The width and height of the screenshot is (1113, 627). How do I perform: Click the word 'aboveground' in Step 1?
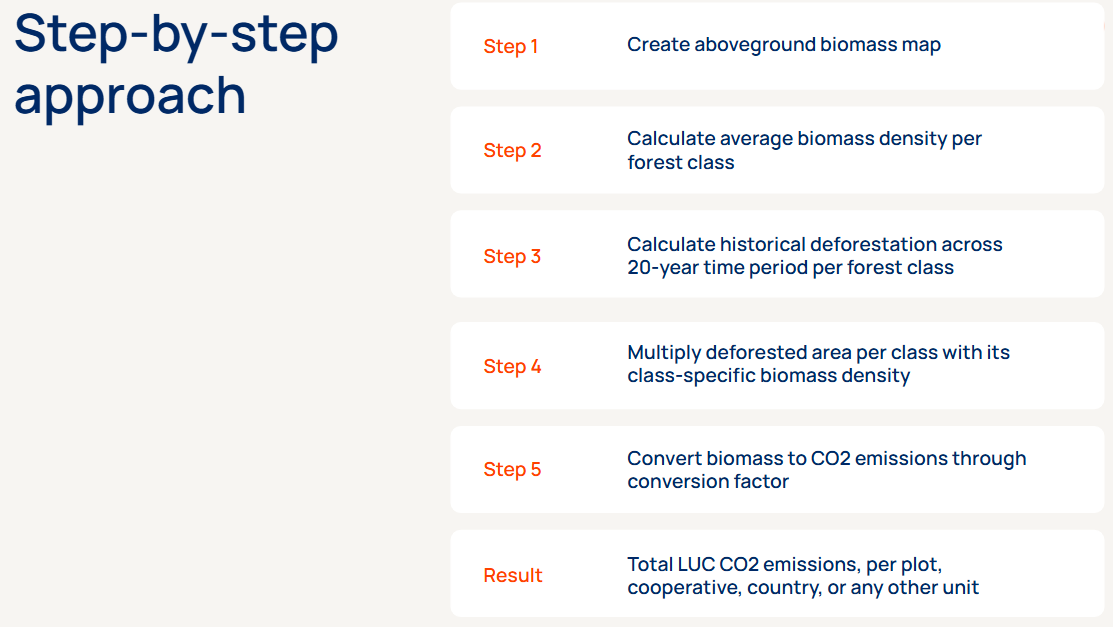[758, 45]
